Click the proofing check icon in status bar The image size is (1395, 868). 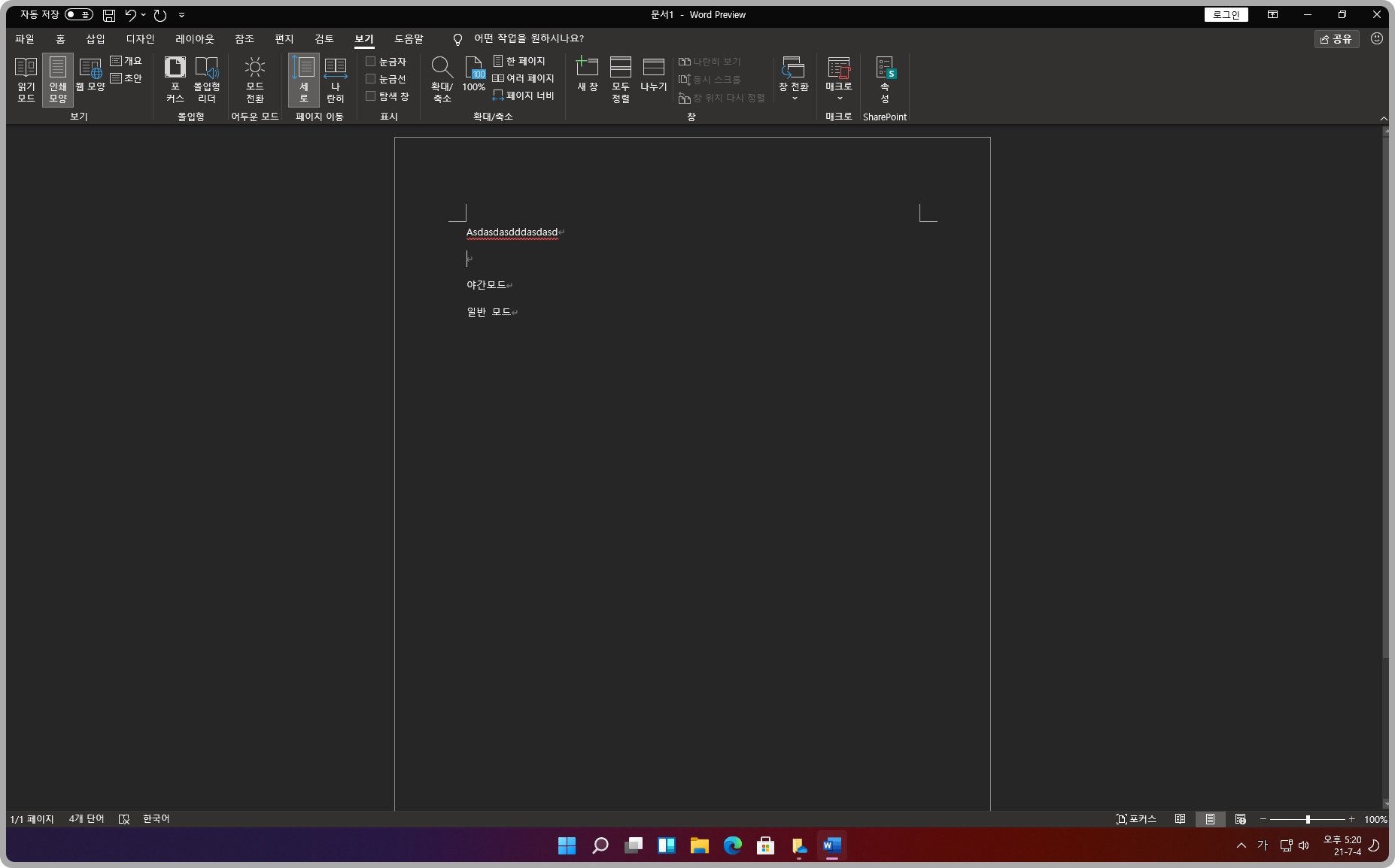coord(124,819)
